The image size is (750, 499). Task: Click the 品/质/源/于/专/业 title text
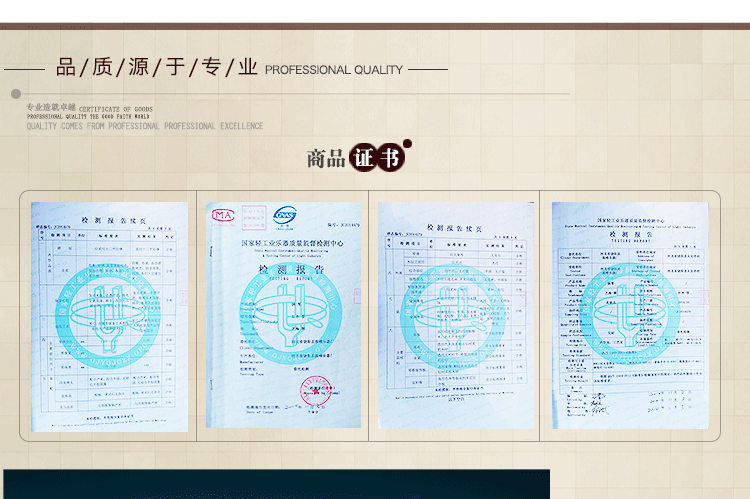click(x=156, y=67)
